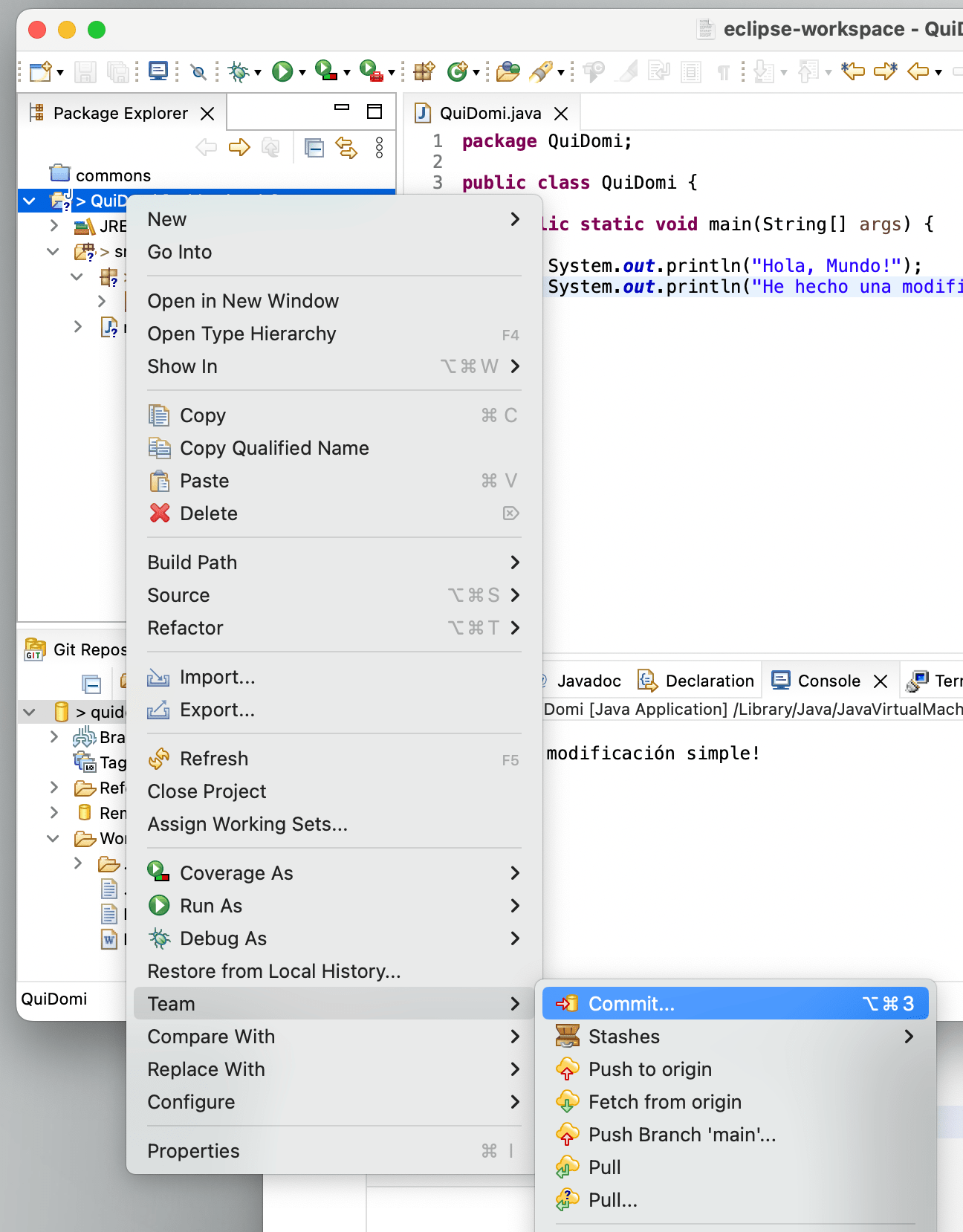Toggle Link with Editor in Package Explorer

pos(346,147)
